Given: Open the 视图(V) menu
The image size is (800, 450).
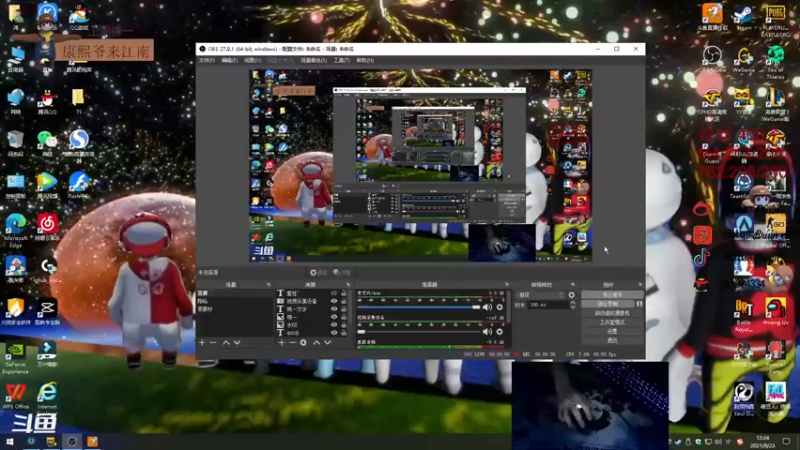Looking at the screenshot, I should (x=252, y=60).
